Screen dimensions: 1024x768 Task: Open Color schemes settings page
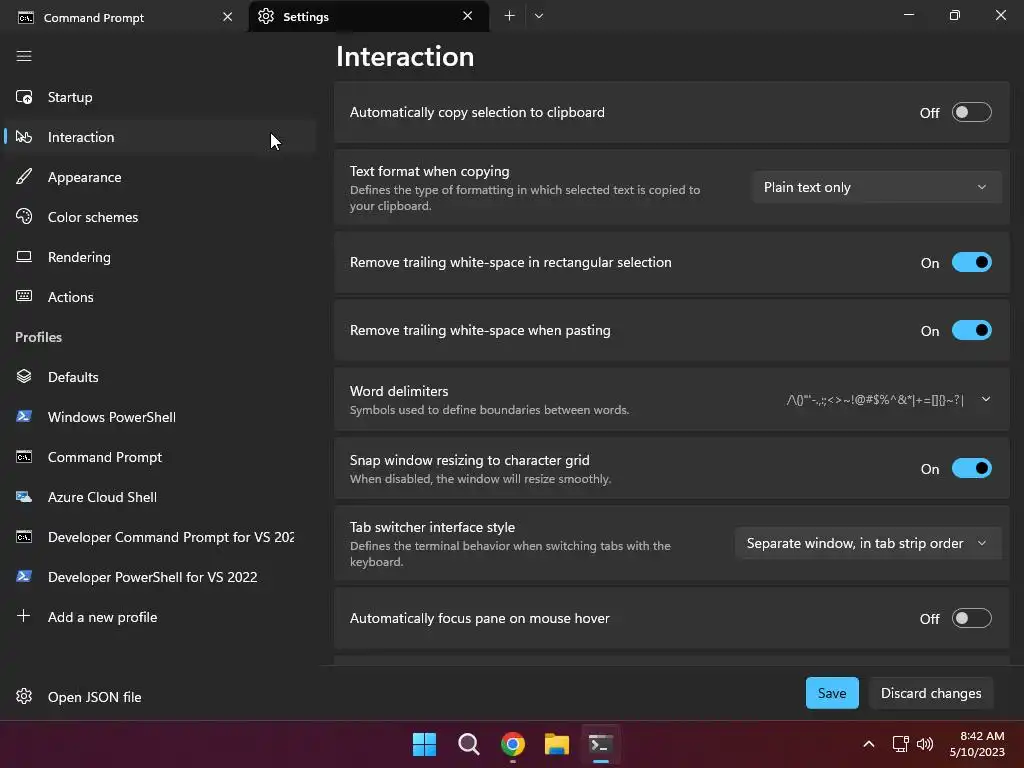tap(161, 217)
